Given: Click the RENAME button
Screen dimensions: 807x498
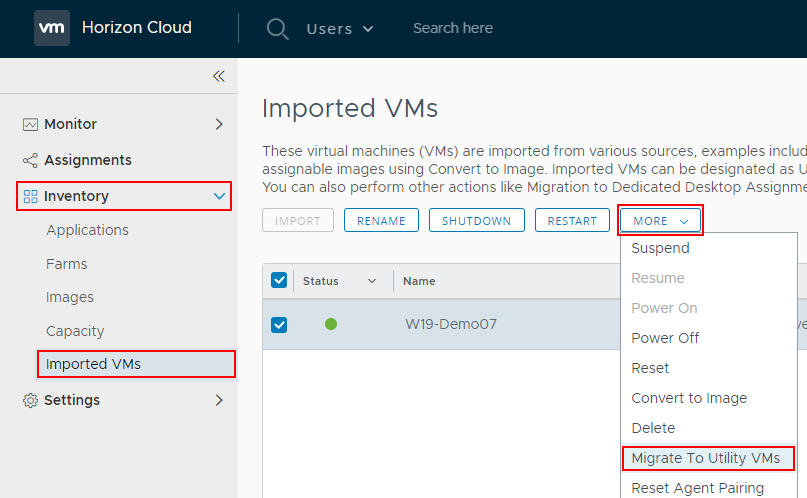Looking at the screenshot, I should 381,220.
